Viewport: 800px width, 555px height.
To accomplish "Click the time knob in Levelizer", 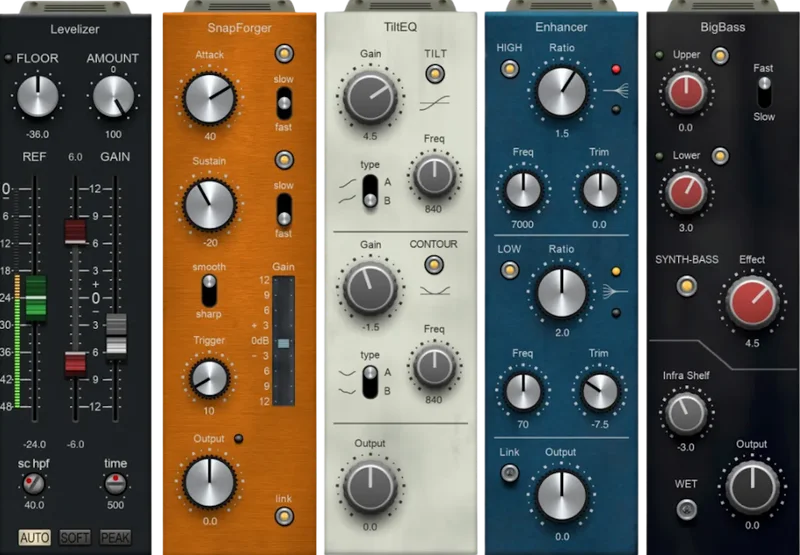I will (x=115, y=484).
